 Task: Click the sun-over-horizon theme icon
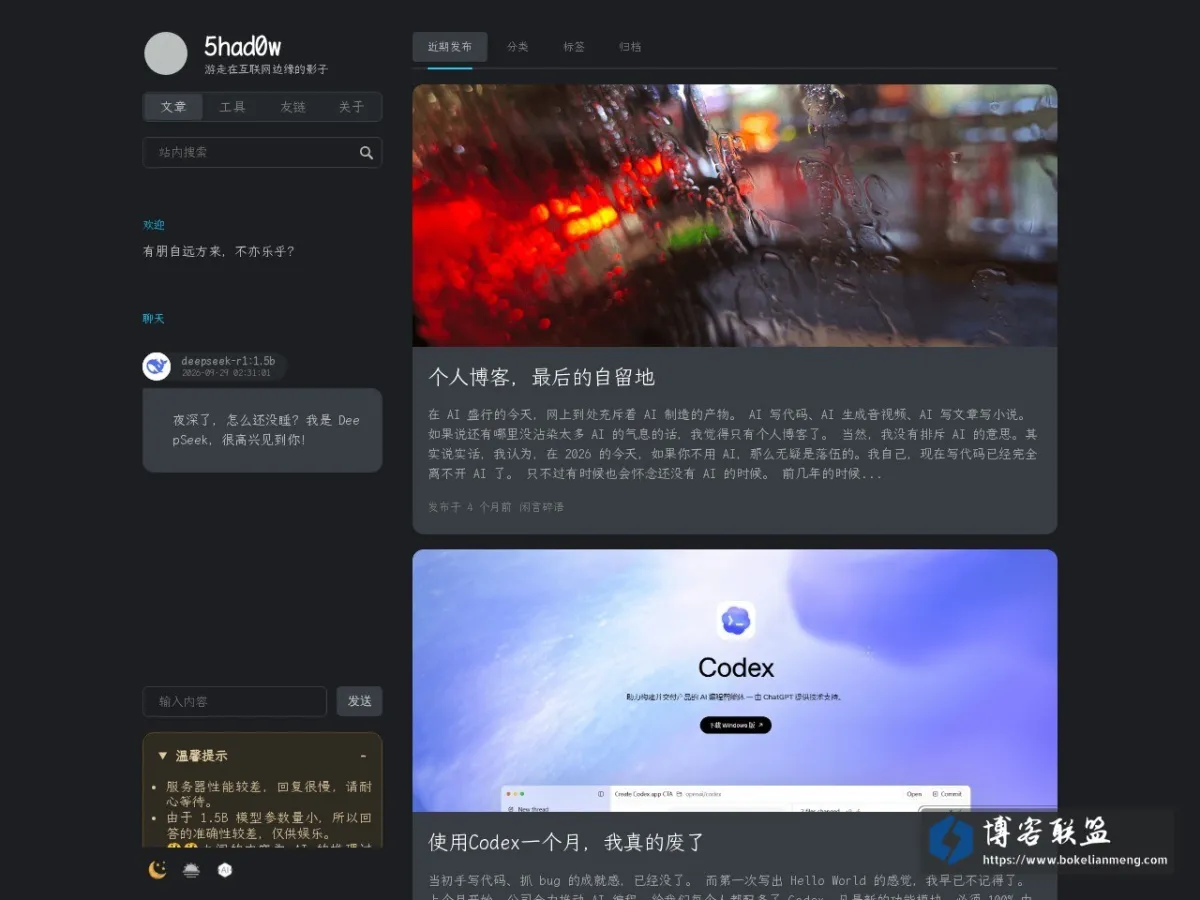(x=191, y=870)
